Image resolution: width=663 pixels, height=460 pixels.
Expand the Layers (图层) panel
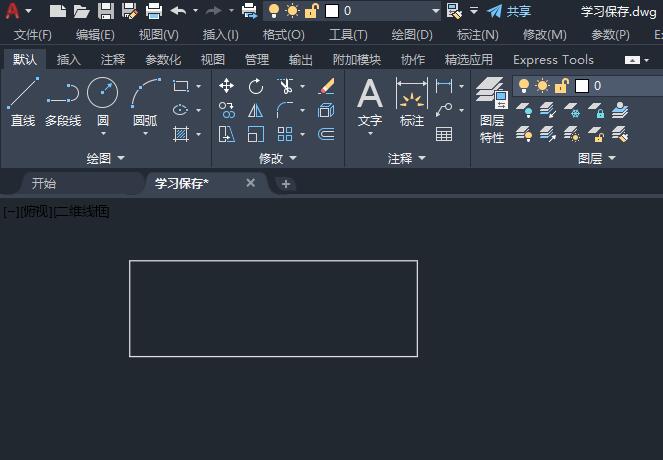click(x=597, y=159)
